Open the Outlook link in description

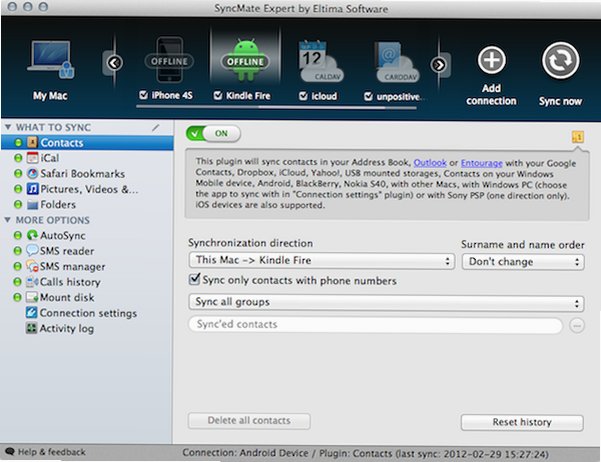coord(430,163)
